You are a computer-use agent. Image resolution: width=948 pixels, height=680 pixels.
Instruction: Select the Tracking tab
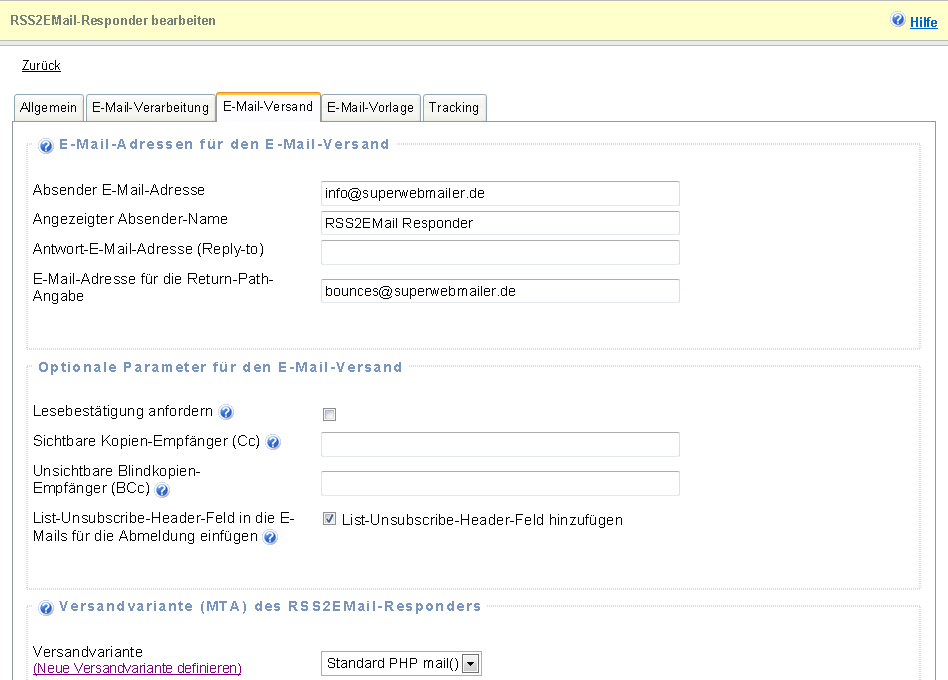[x=454, y=108]
